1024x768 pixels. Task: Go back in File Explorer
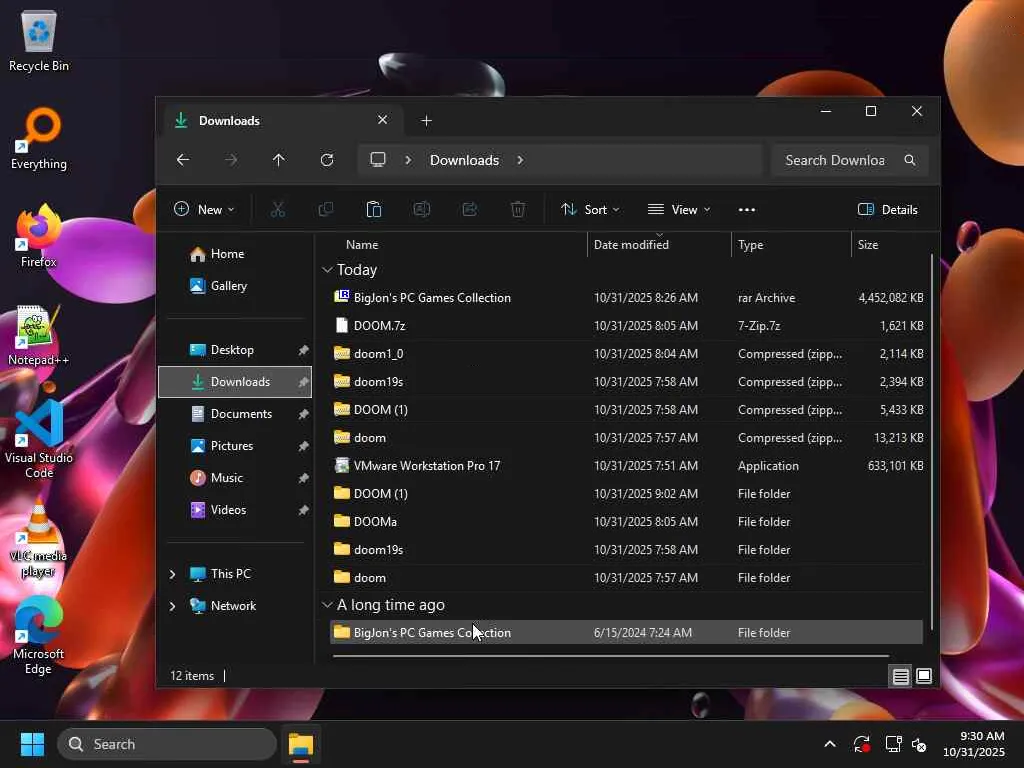(x=183, y=160)
